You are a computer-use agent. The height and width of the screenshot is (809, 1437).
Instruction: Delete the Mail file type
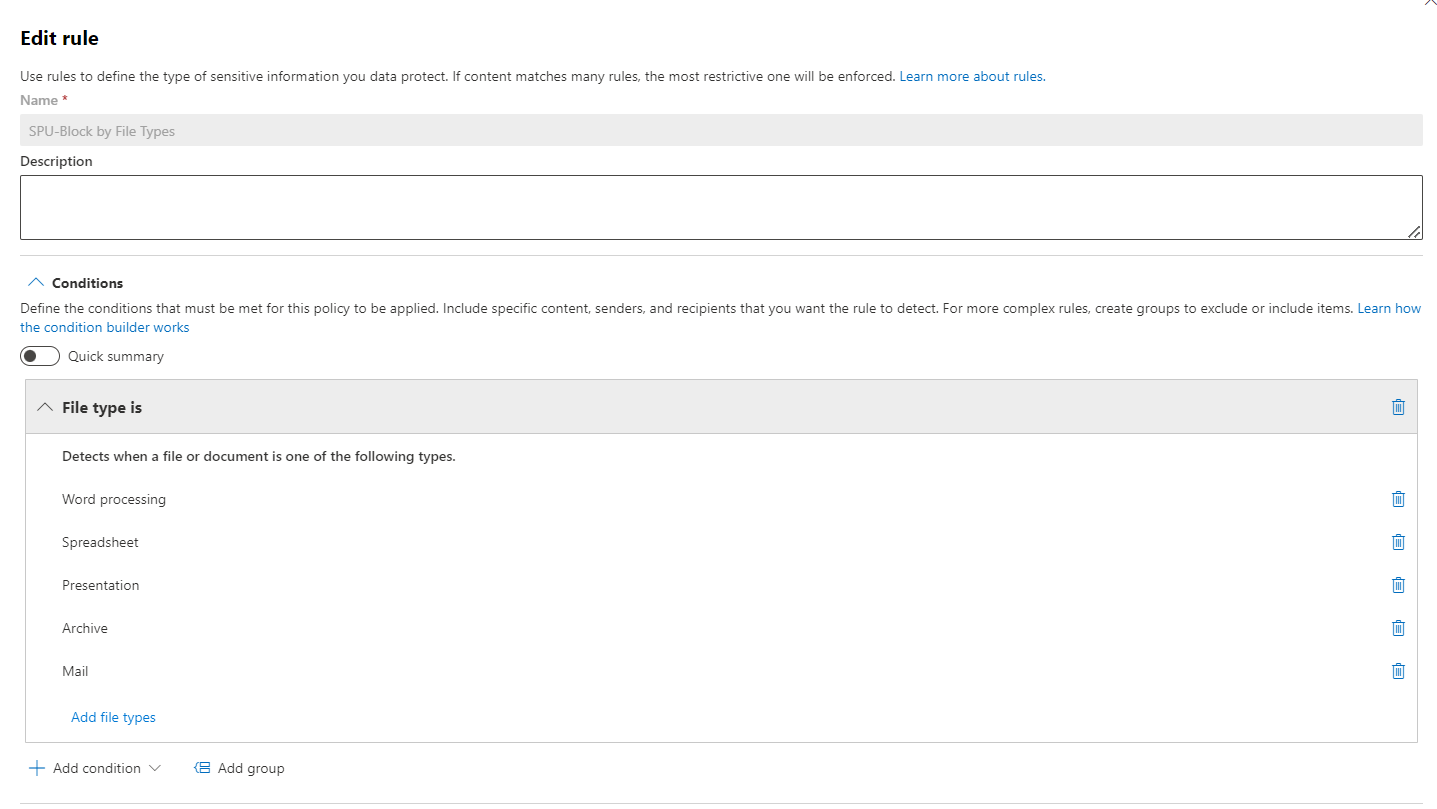pyautogui.click(x=1398, y=670)
